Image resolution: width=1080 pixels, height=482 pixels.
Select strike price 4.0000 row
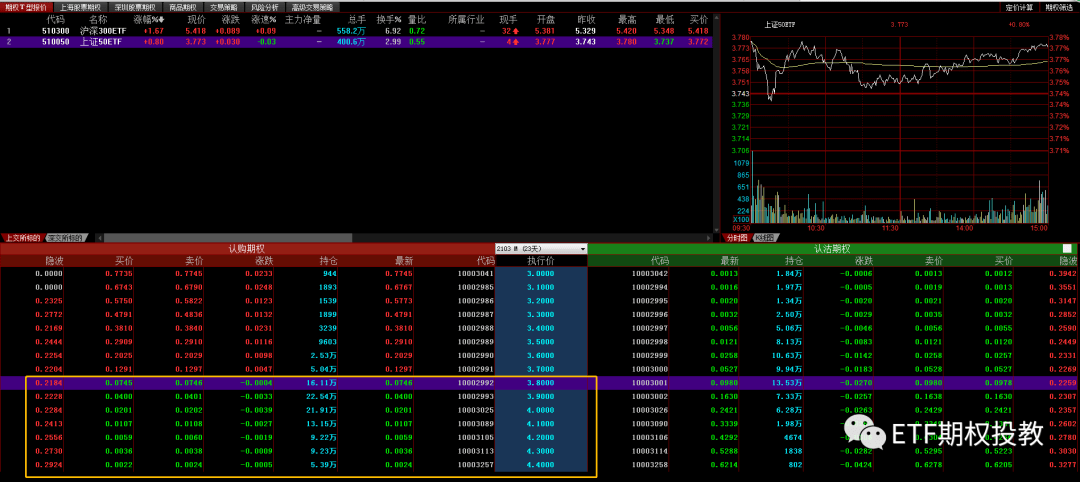point(540,410)
